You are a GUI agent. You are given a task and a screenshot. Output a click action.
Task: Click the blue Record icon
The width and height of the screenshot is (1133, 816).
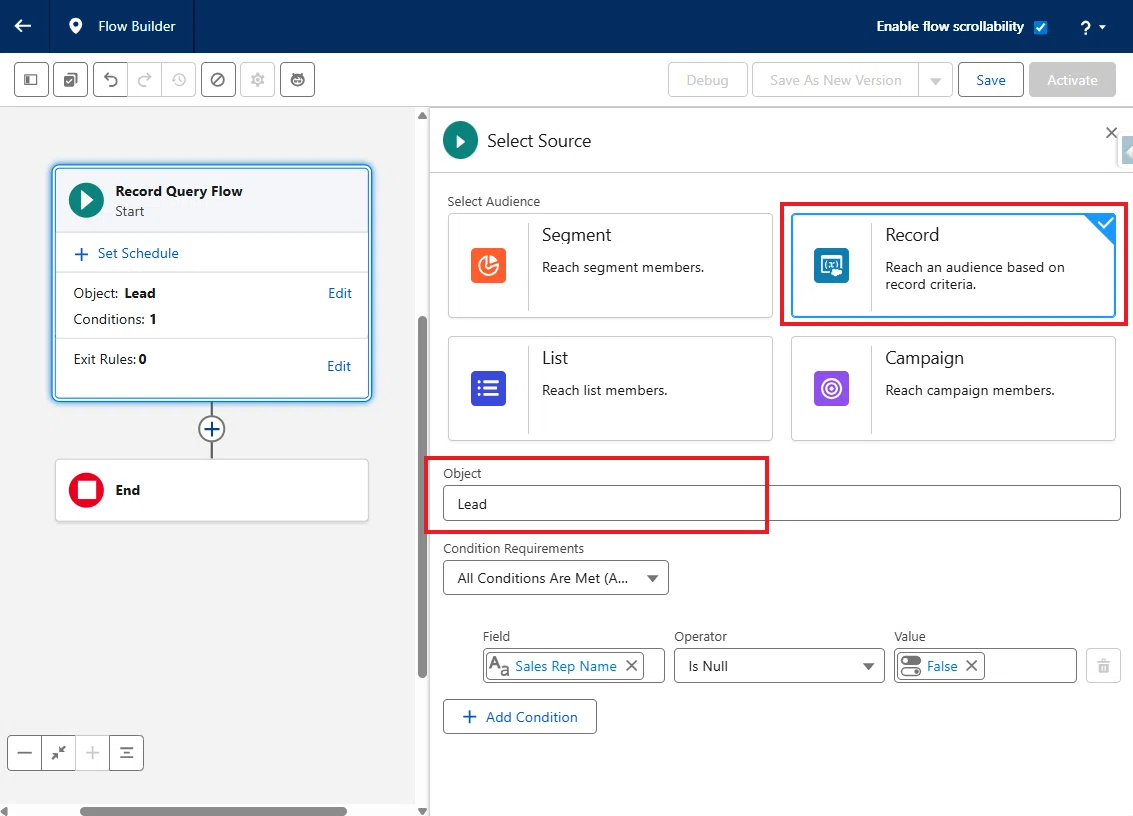(x=831, y=265)
